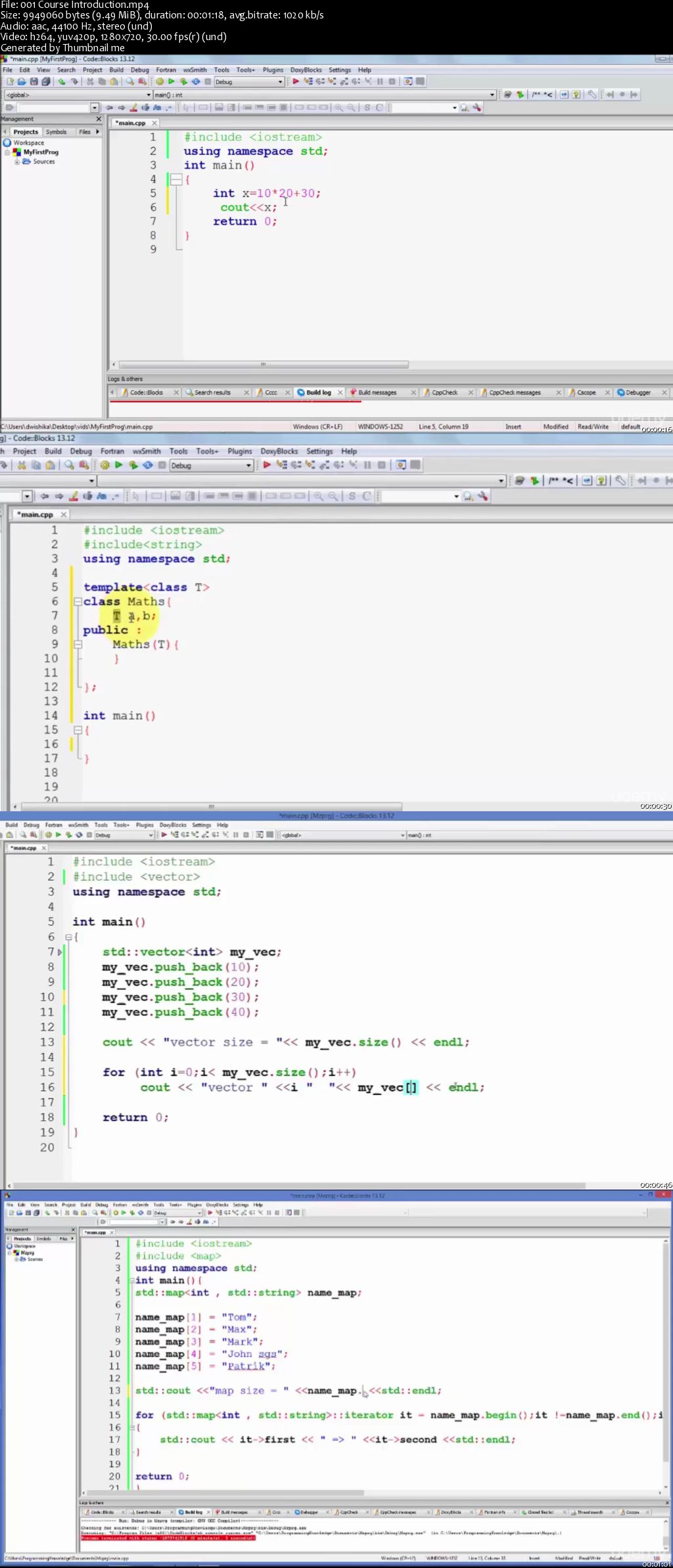Open DoxyBlocks menu in Maths template window
Viewport: 673px width, 1568px height.
coord(279,451)
